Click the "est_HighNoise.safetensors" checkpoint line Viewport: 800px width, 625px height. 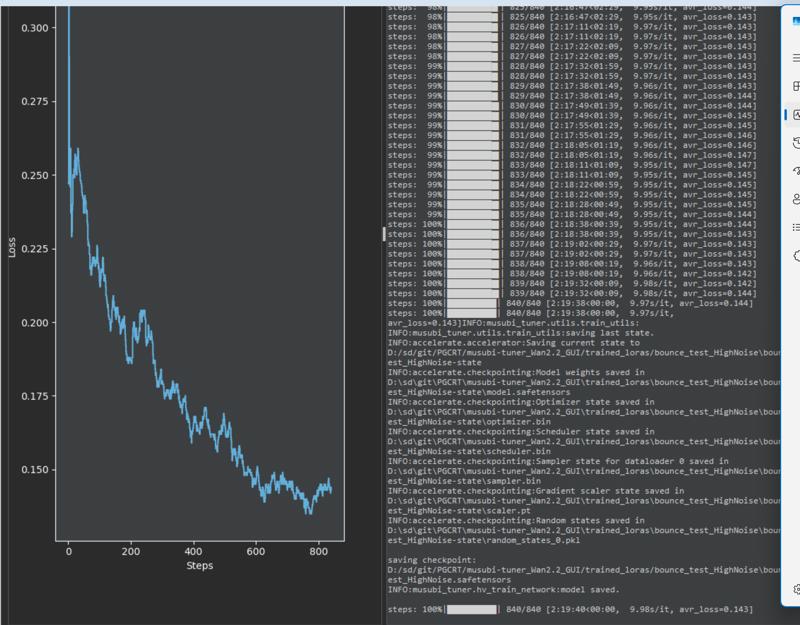[449, 580]
